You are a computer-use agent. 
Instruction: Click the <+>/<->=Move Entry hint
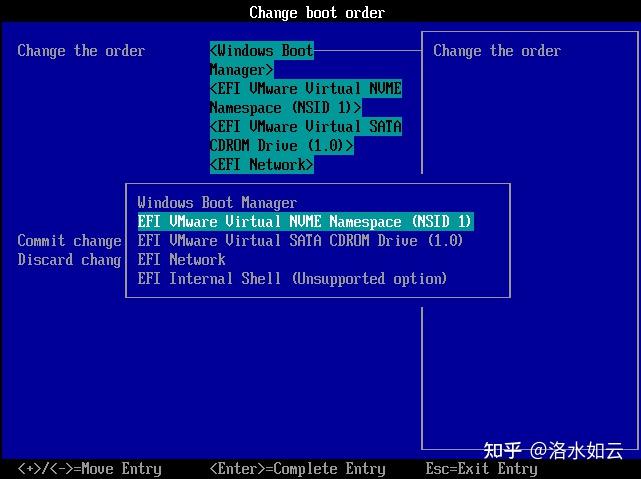point(90,468)
